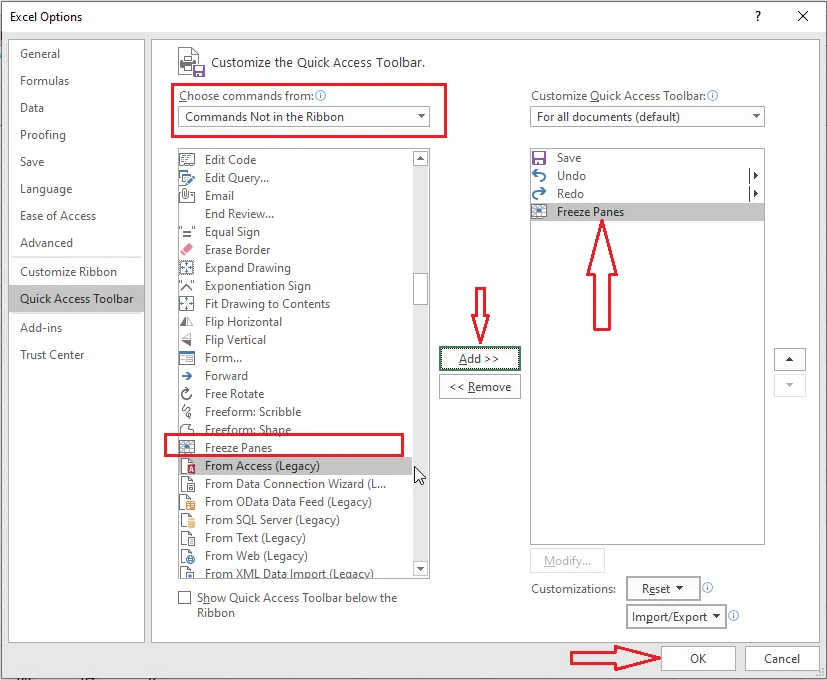
Task: Click the Exponentiation Sign caret icon
Action: point(187,286)
